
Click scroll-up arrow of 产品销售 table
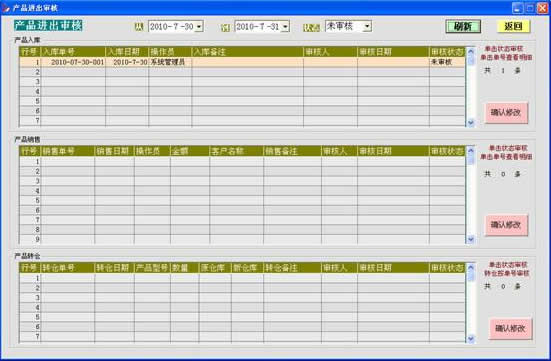coord(471,150)
